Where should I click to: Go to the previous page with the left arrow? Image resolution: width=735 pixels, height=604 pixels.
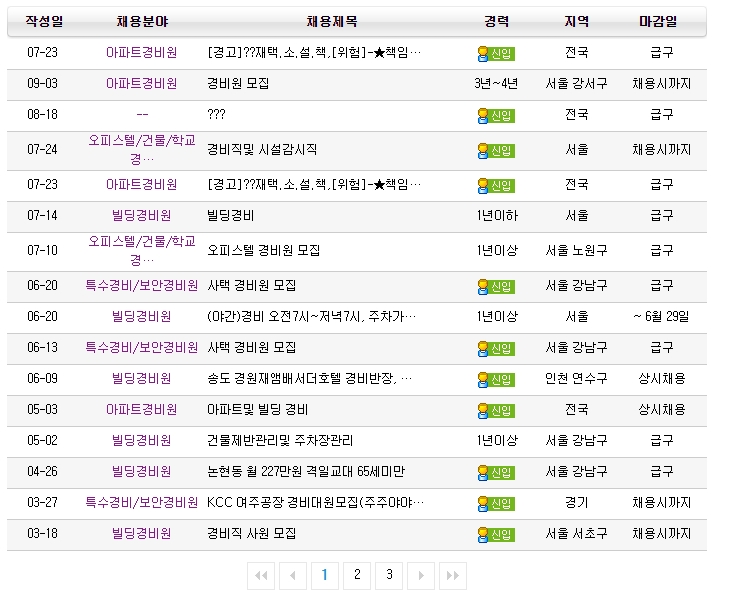(292, 575)
